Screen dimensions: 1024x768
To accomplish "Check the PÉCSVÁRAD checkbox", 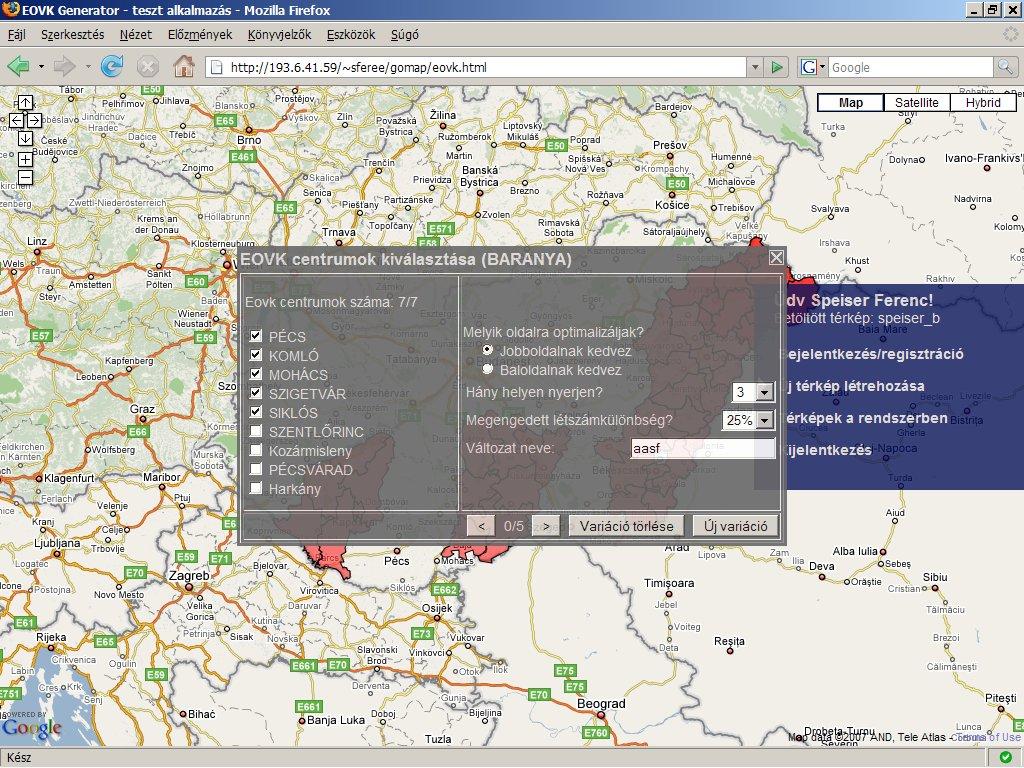I will click(256, 469).
